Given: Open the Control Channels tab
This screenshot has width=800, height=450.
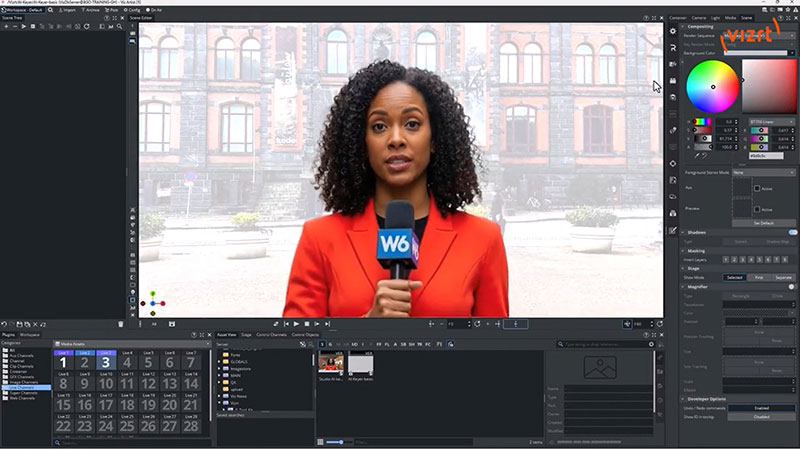Looking at the screenshot, I should click(271, 335).
